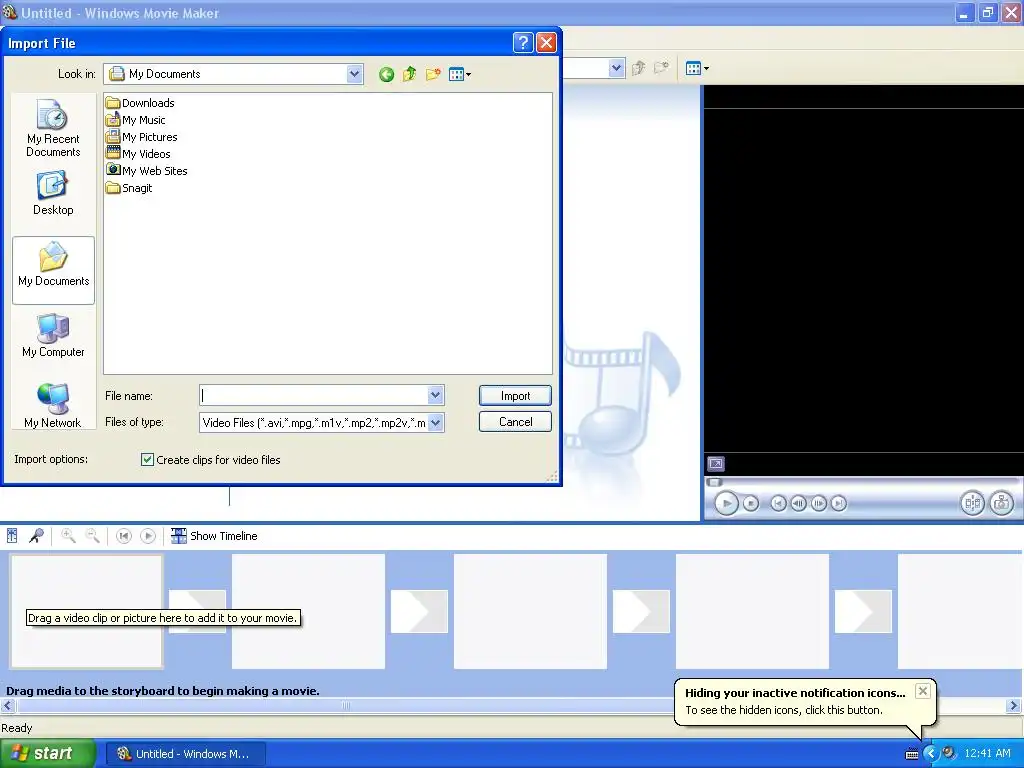Click the Rewind Storyboard icon
The image size is (1024, 768).
point(123,536)
